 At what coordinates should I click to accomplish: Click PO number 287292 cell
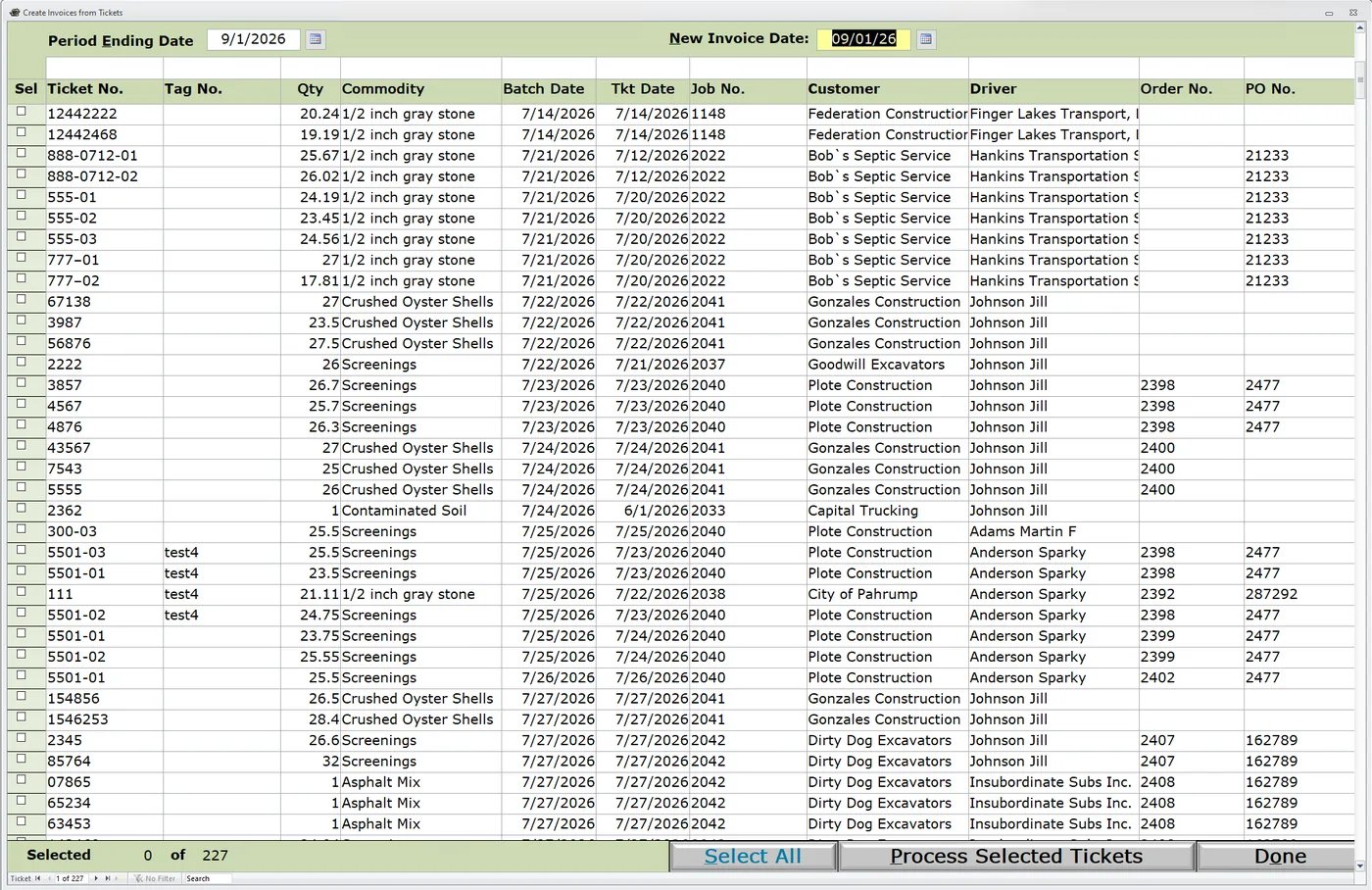pyautogui.click(x=1299, y=594)
